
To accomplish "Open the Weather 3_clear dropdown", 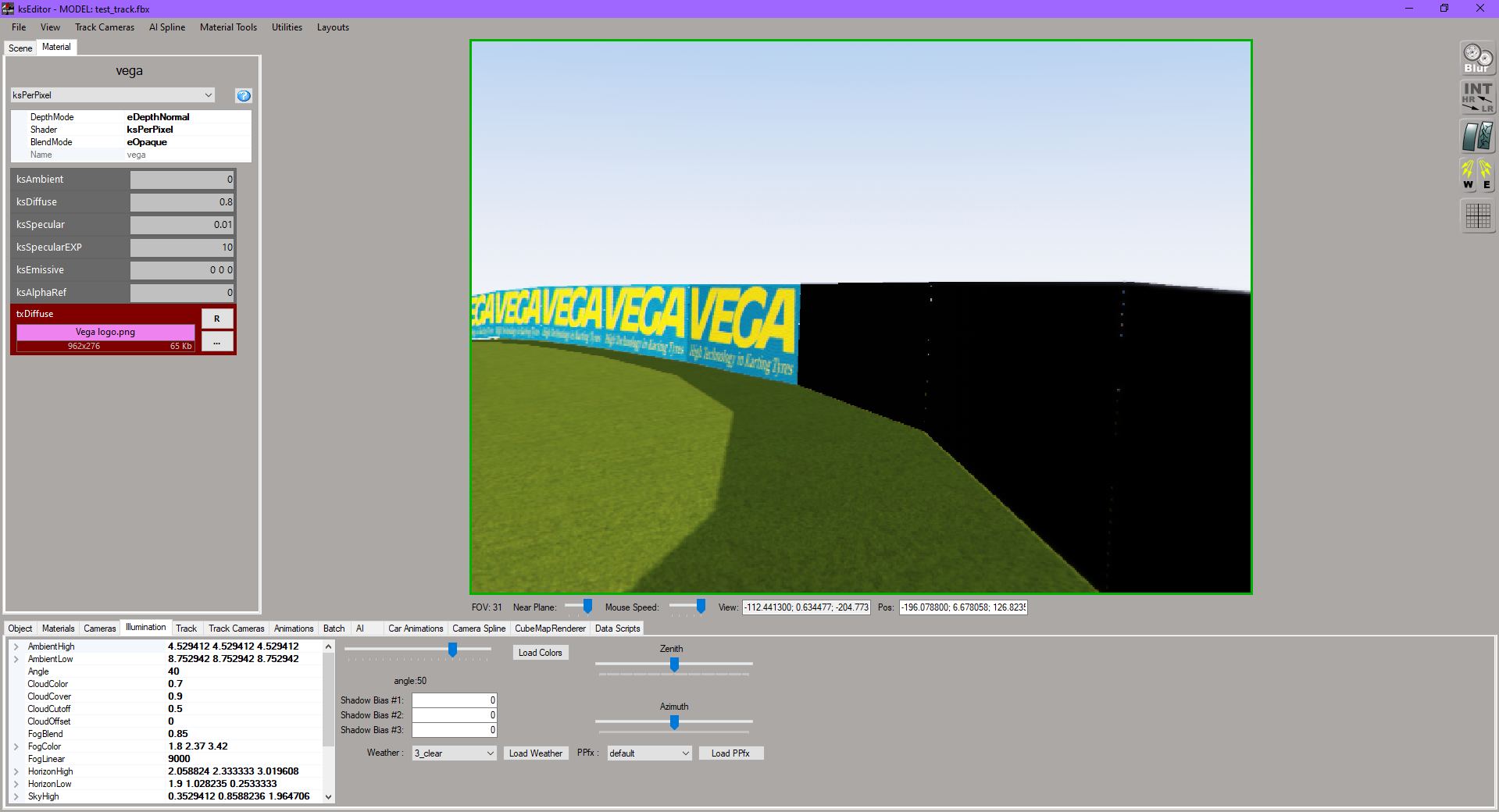I will 454,753.
